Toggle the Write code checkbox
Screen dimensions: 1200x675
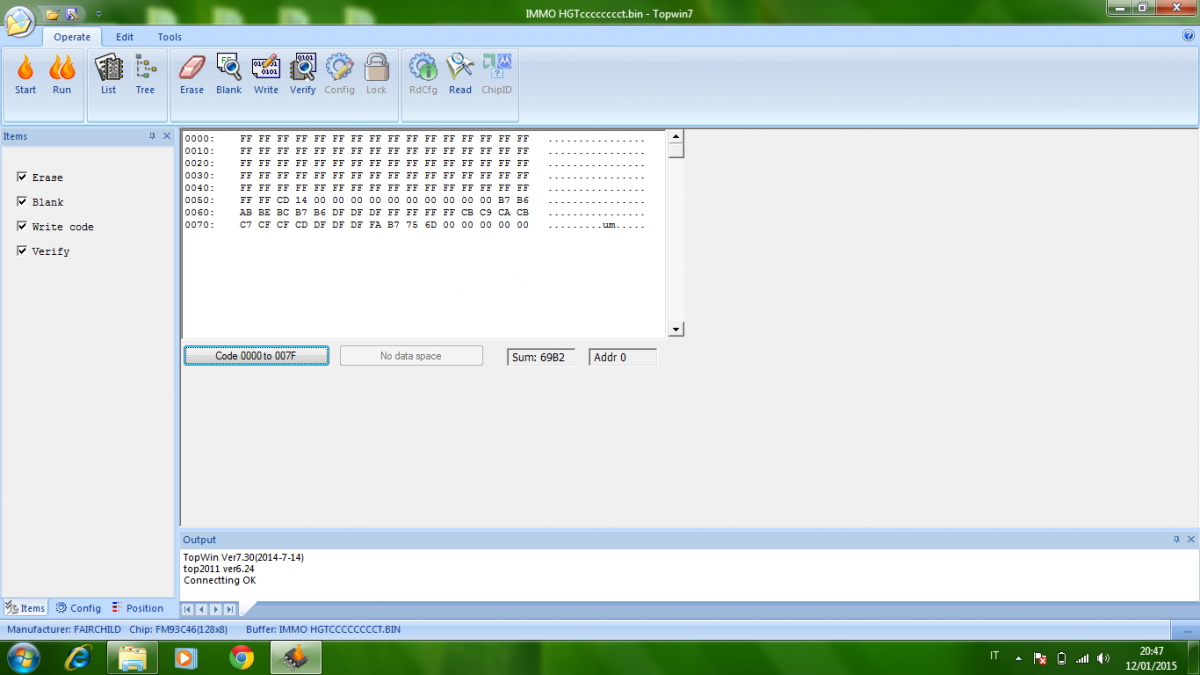(22, 227)
